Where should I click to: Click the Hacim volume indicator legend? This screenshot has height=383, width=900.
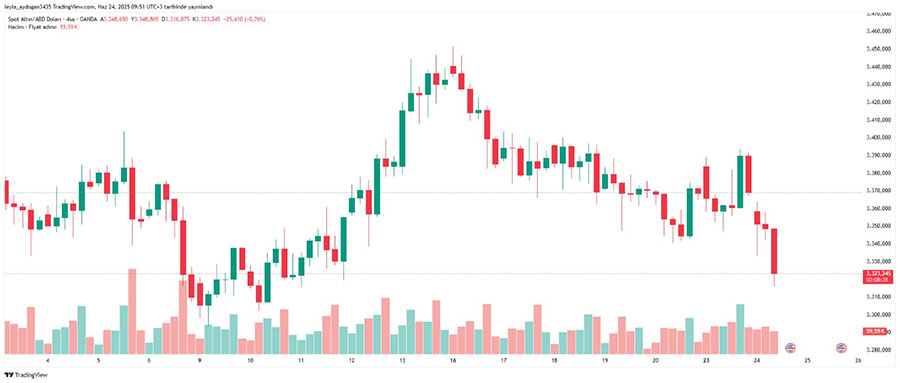[41, 27]
